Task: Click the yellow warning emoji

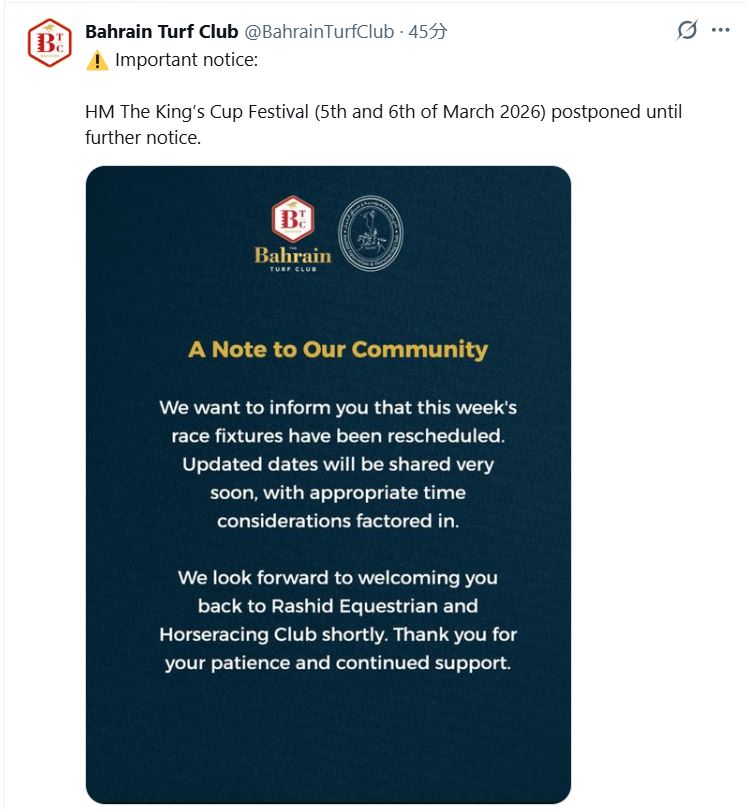Action: (97, 60)
